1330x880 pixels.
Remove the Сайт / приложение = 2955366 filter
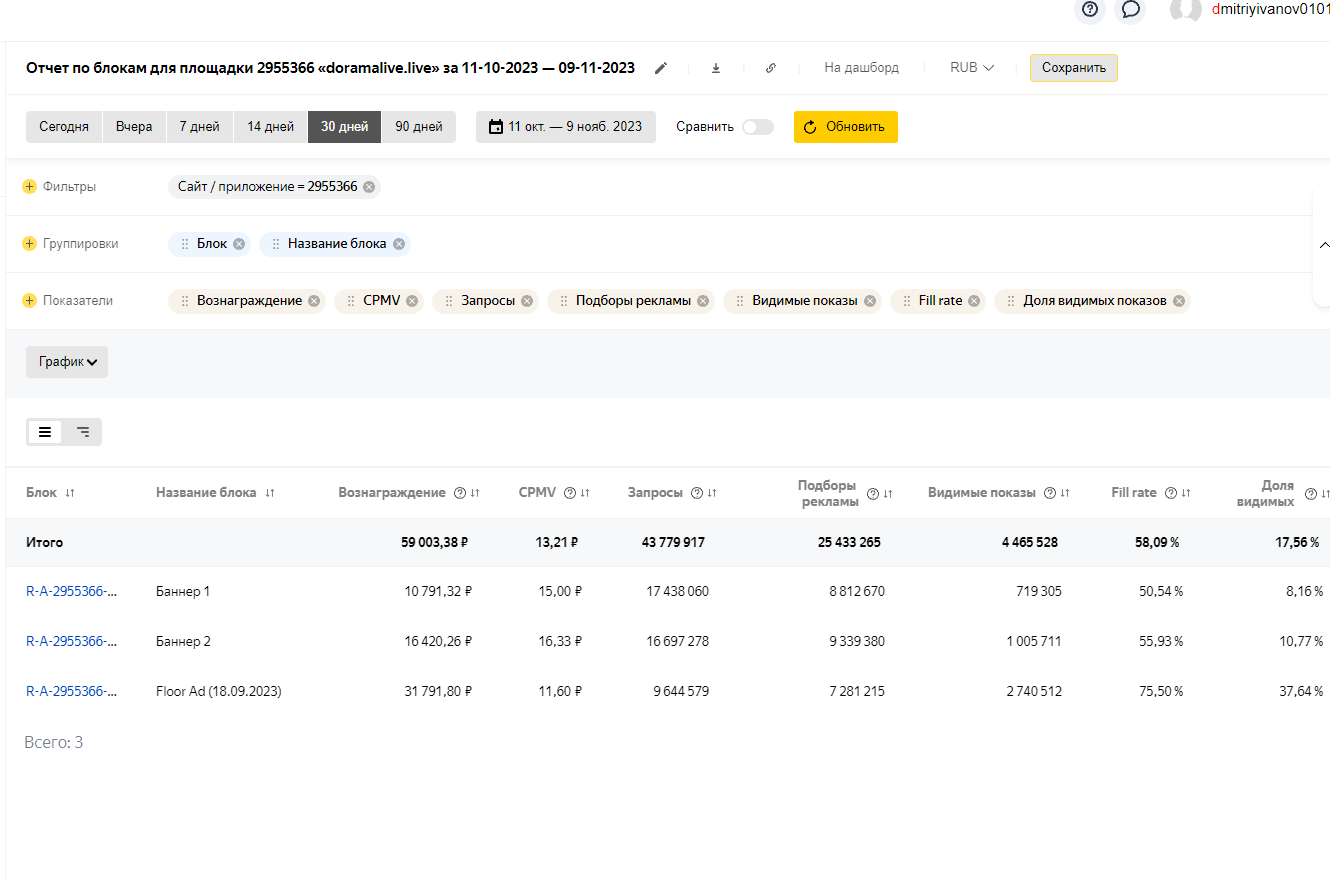tap(369, 187)
